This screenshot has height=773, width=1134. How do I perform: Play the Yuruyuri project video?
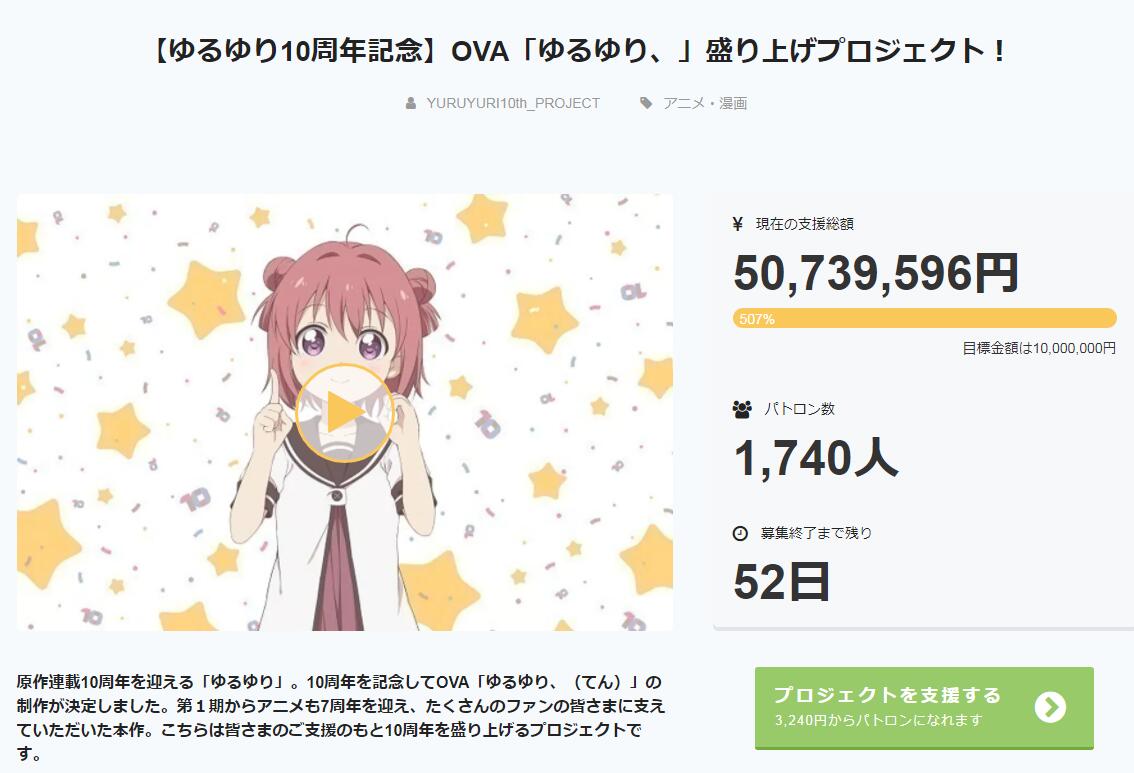click(x=344, y=412)
